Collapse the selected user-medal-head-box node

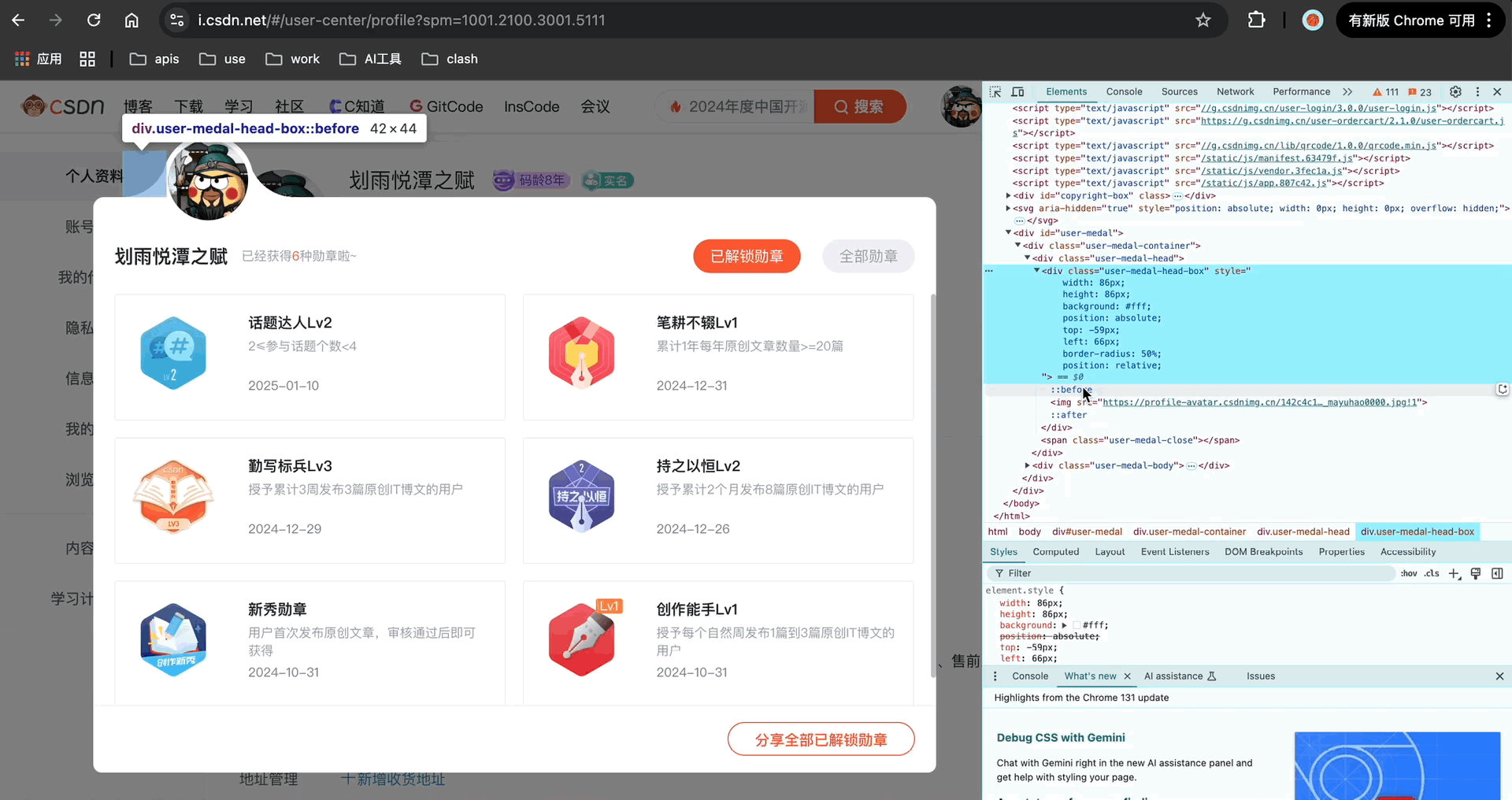pyautogui.click(x=1036, y=271)
